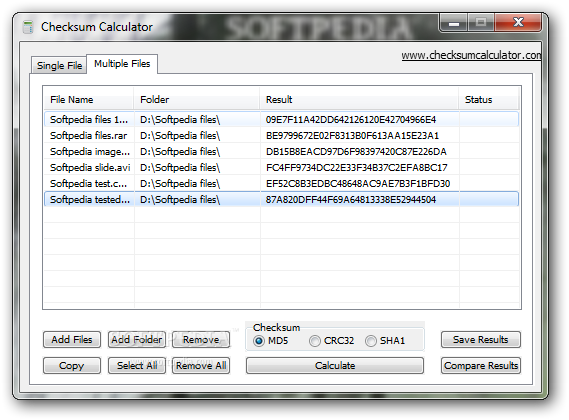Image resolution: width=569 pixels, height=420 pixels.
Task: Click the hash result BE9799672E02F8313B0F613AA15E23A1
Action: click(352, 135)
